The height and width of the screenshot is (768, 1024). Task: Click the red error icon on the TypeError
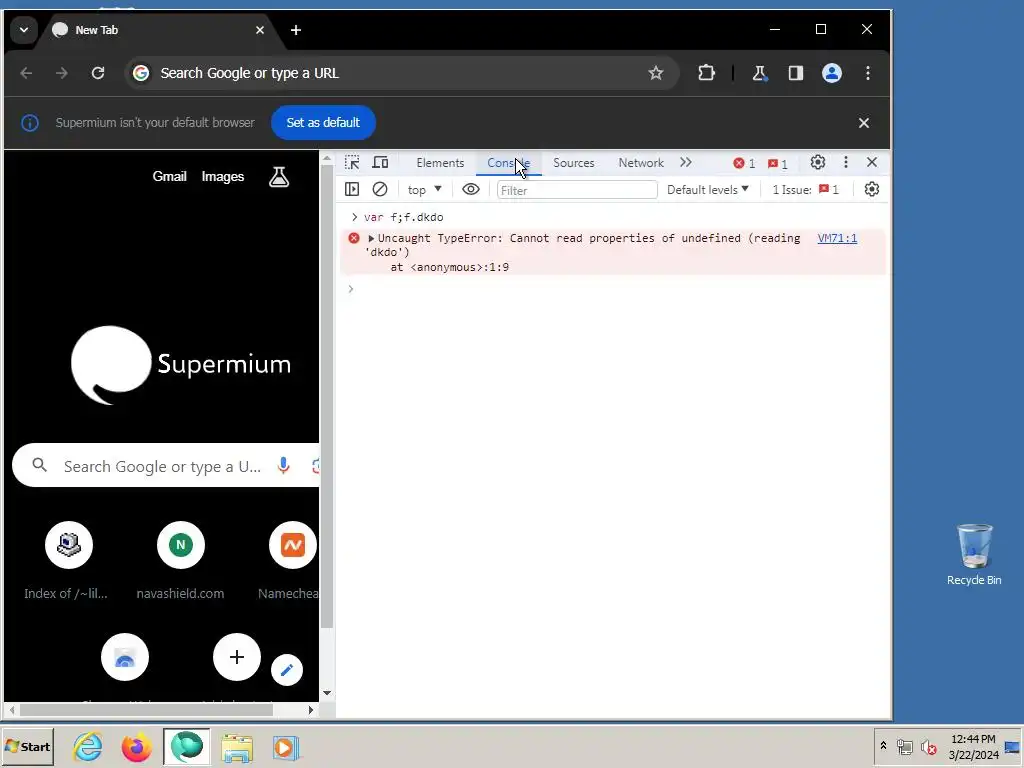coord(354,238)
